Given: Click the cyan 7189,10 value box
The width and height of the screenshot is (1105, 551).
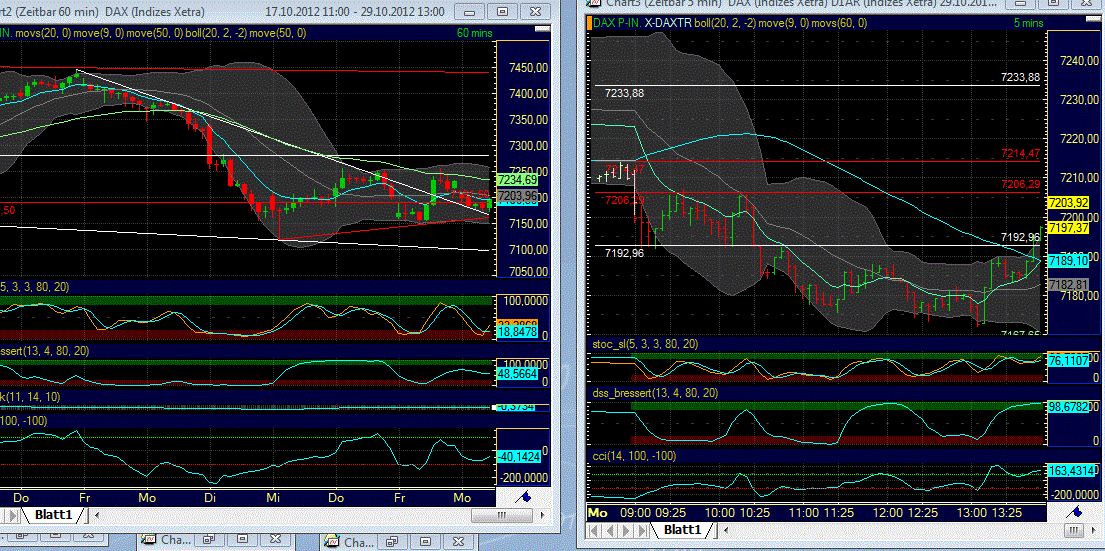Looking at the screenshot, I should [1069, 261].
